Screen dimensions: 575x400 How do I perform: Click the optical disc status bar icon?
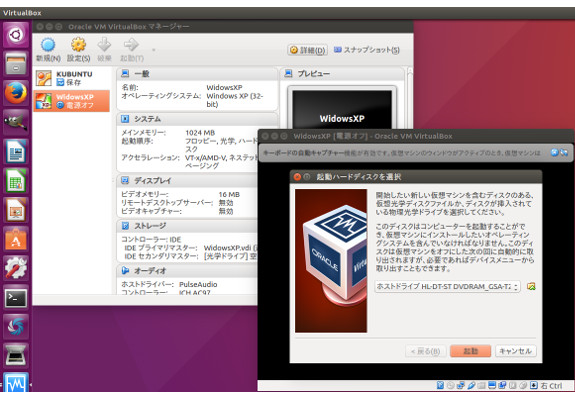coord(451,385)
